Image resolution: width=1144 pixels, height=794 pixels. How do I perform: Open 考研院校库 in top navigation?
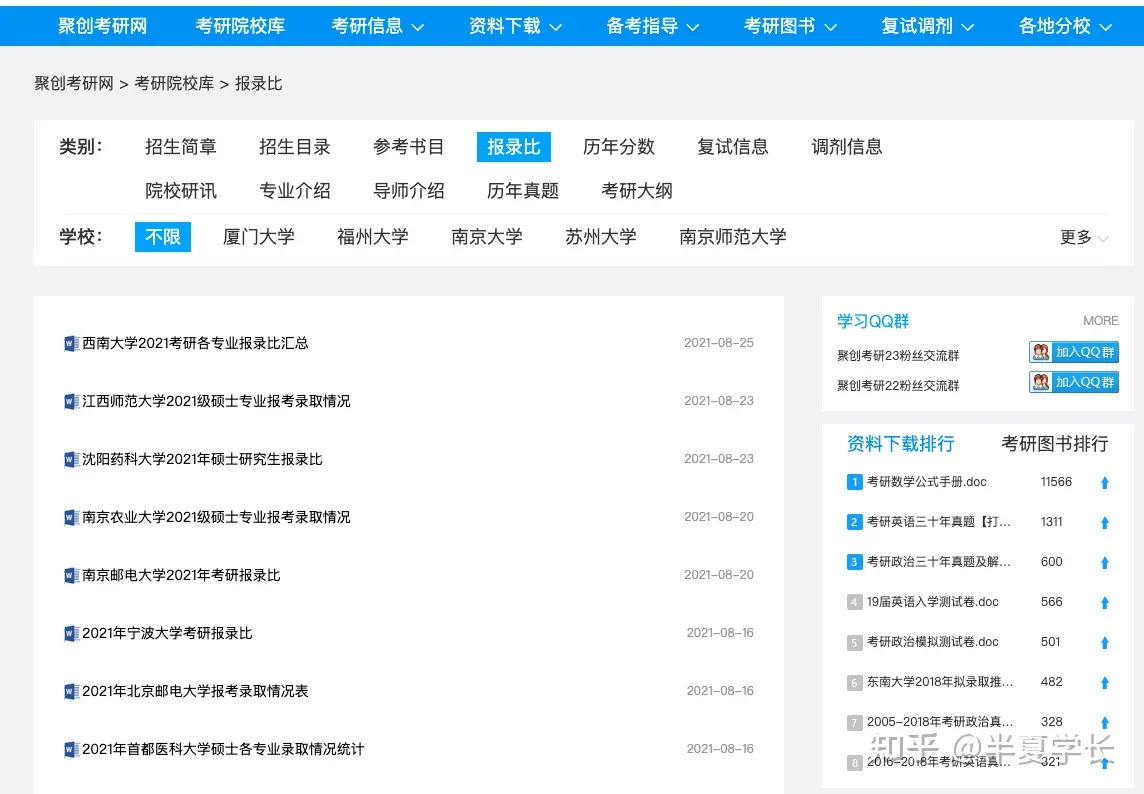click(240, 26)
